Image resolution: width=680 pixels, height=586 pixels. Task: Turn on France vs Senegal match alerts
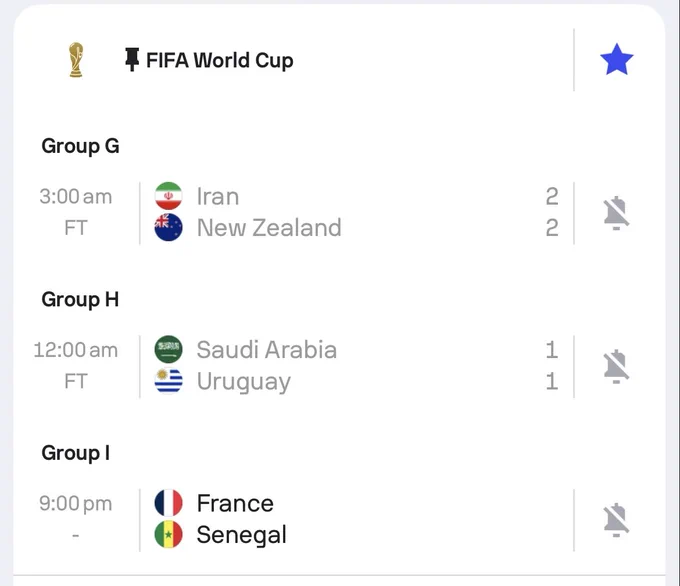[616, 520]
